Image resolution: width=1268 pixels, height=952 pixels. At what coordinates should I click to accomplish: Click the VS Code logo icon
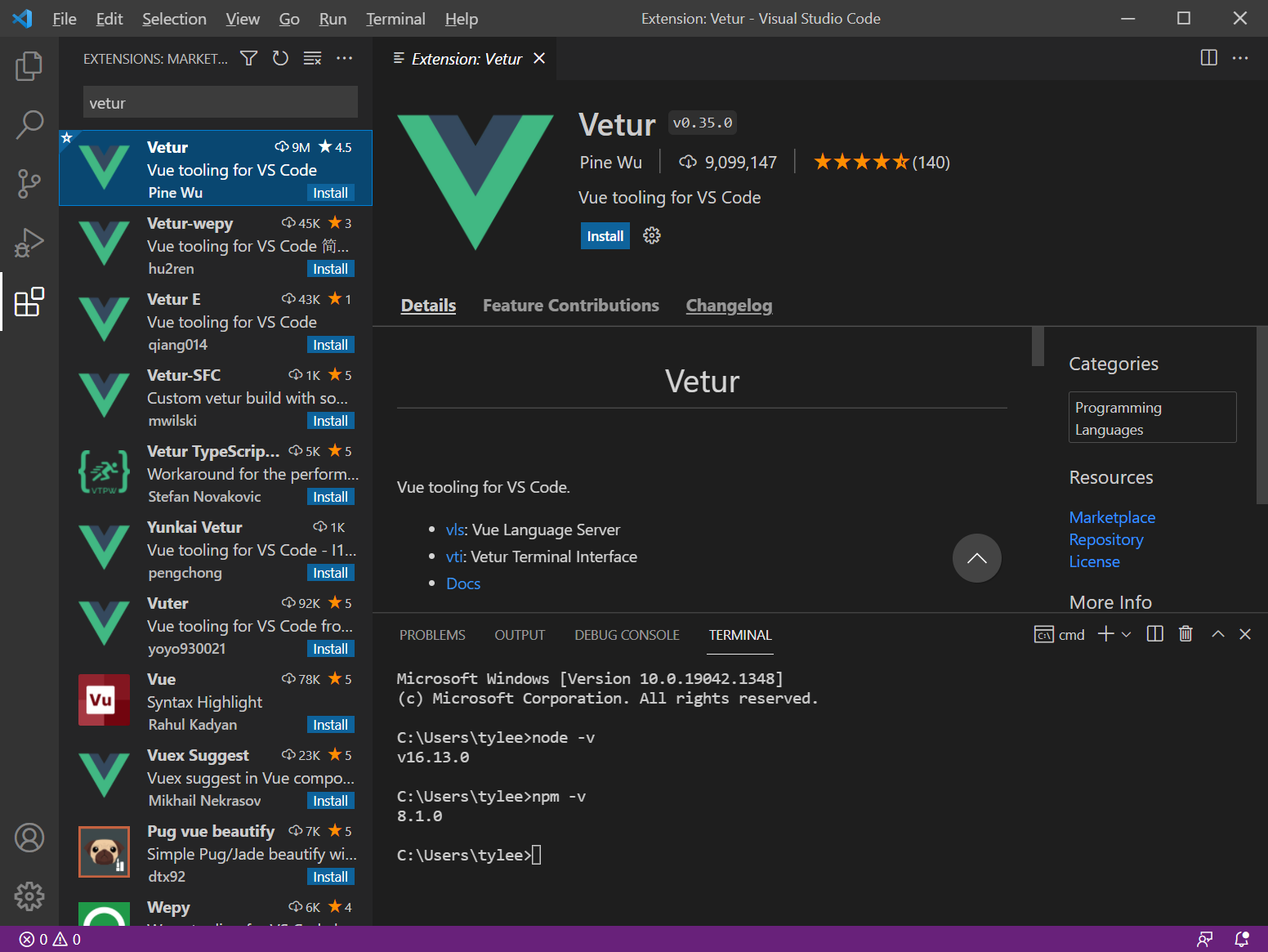pos(22,18)
